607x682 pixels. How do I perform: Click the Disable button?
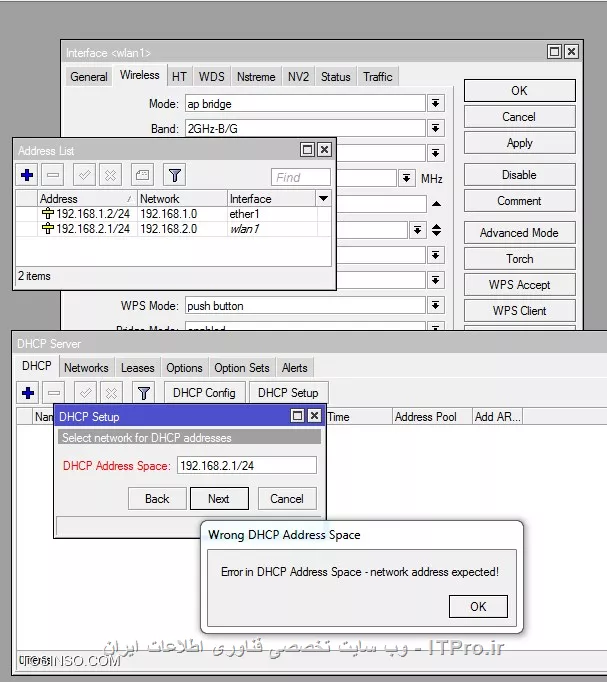click(520, 175)
